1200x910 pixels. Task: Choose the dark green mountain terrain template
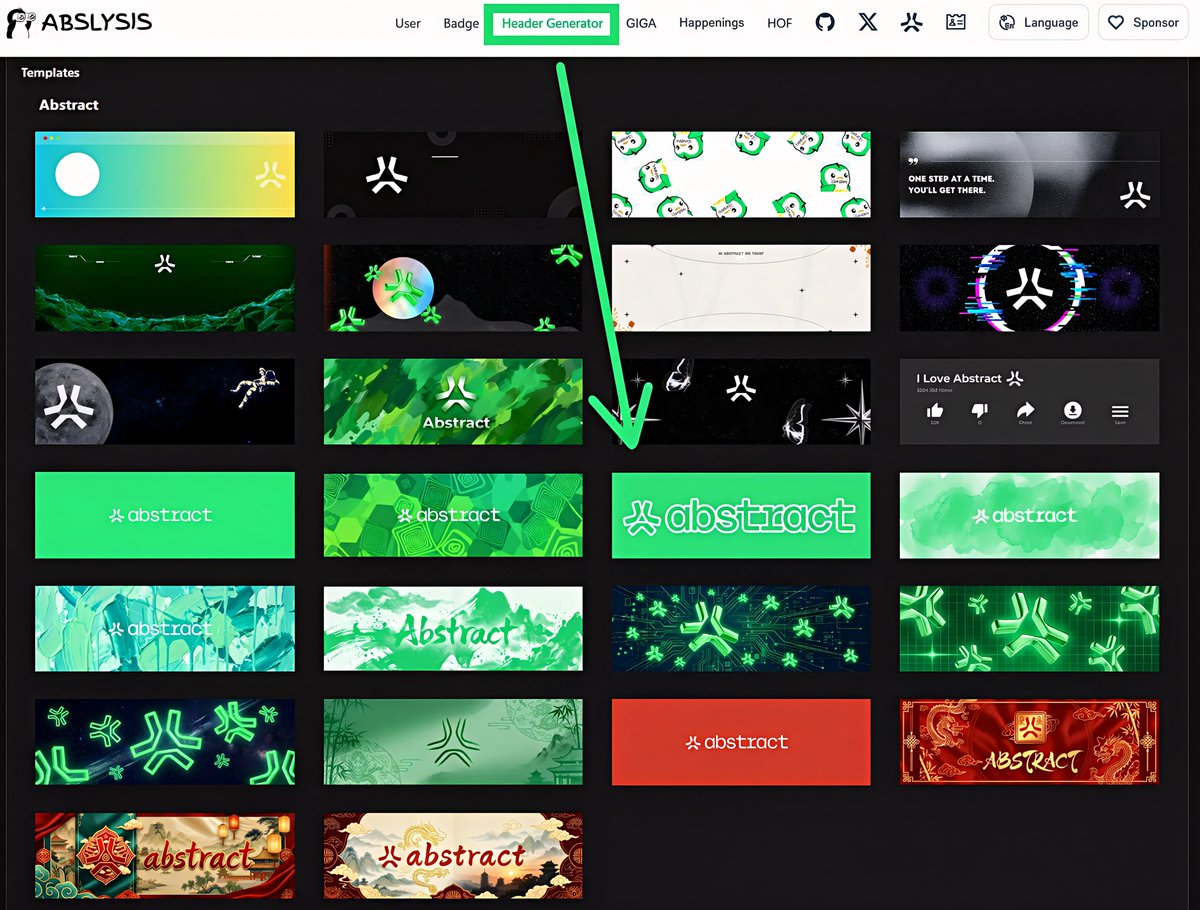165,288
